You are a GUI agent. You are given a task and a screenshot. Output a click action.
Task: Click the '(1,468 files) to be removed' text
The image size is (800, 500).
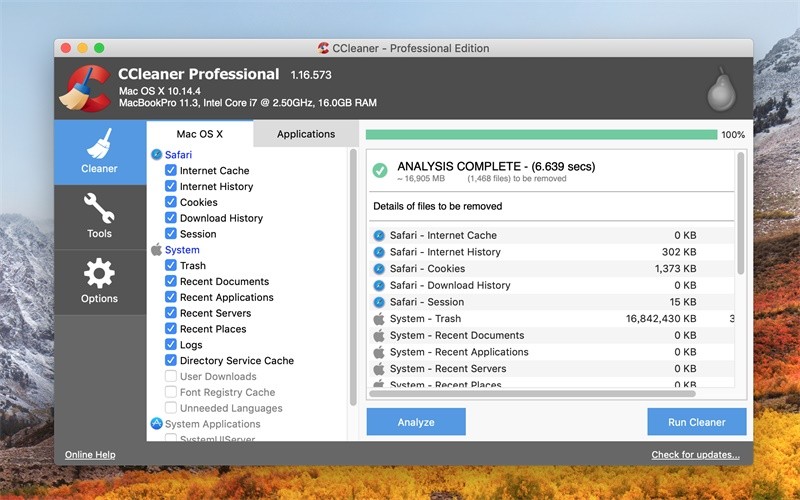pyautogui.click(x=517, y=179)
